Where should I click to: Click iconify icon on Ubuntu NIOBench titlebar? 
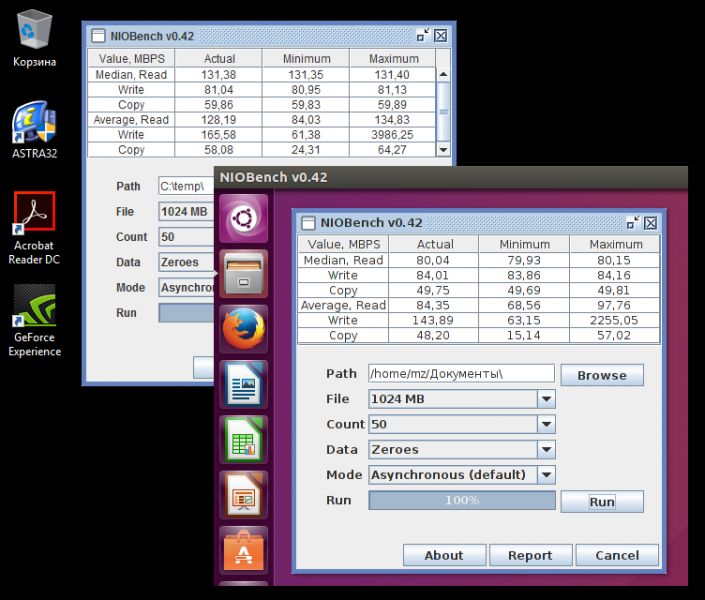coord(633,223)
